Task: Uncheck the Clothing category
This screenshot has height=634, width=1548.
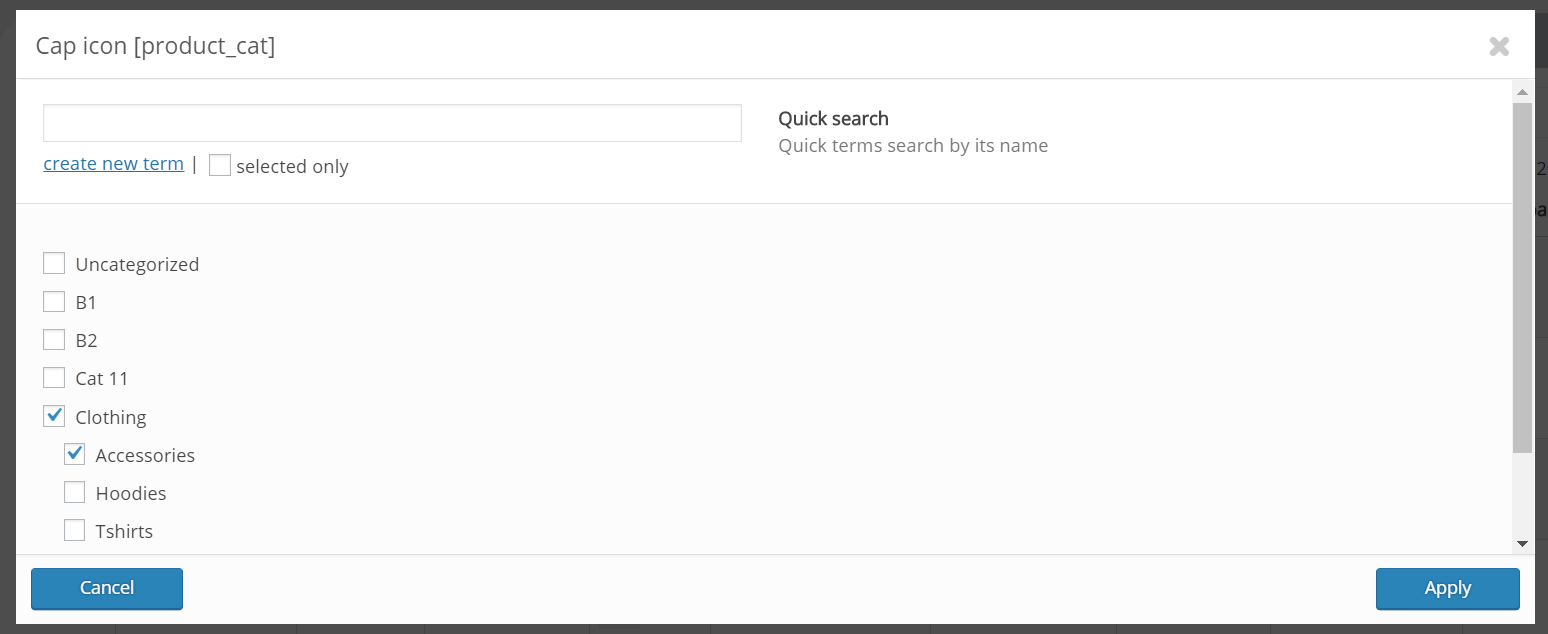Action: click(54, 416)
